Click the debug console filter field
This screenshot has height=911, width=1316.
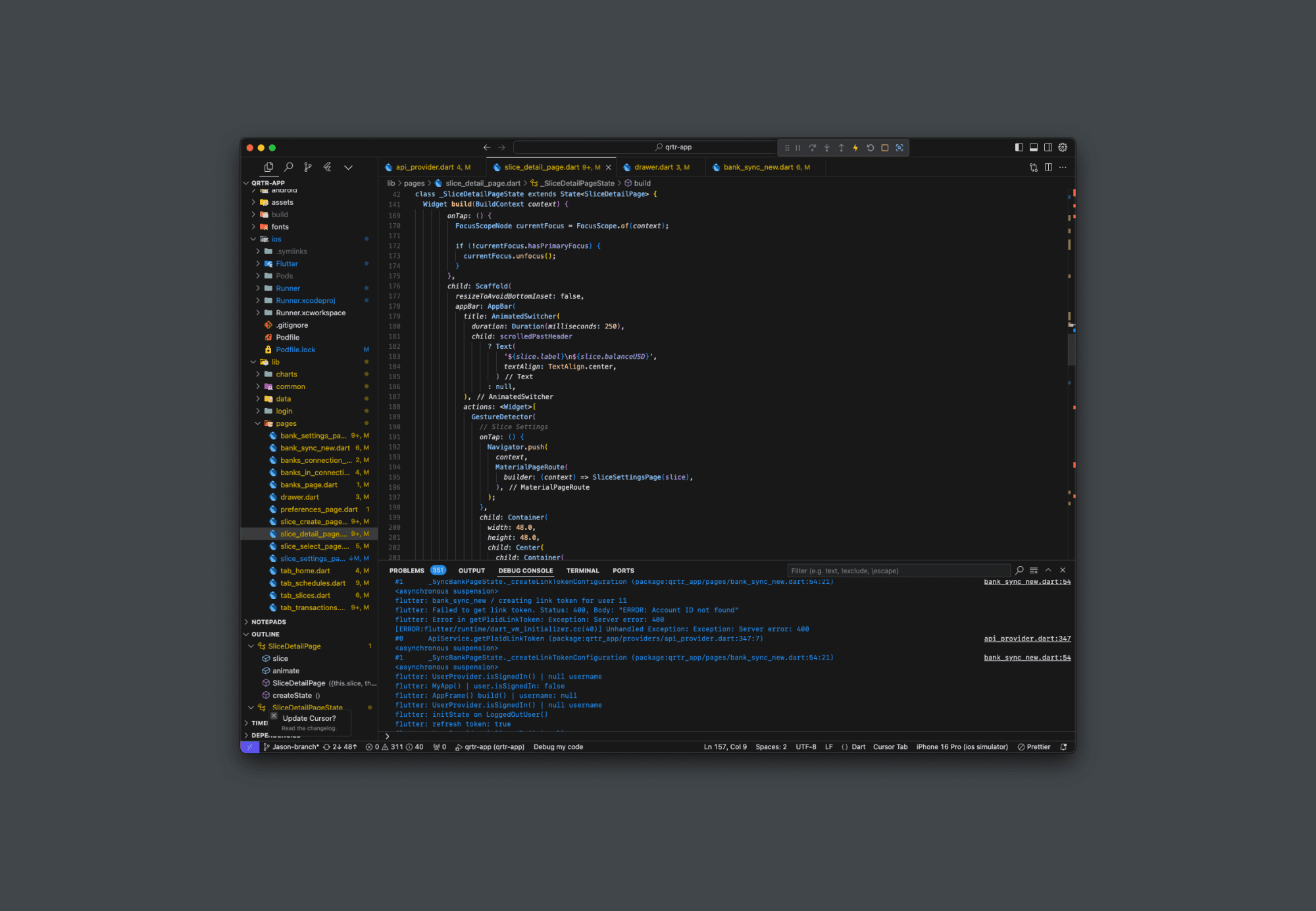898,571
